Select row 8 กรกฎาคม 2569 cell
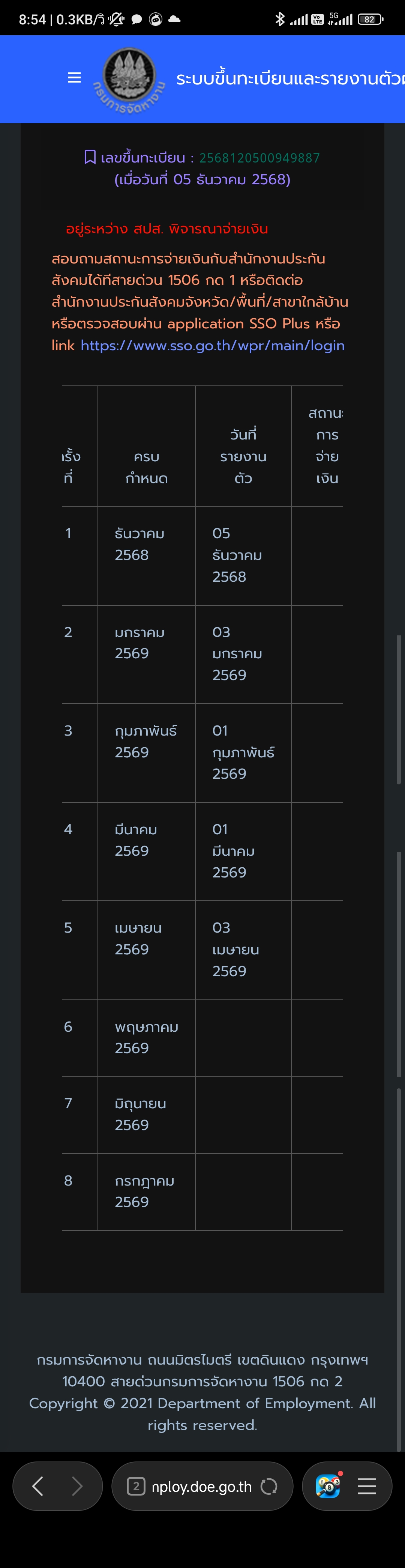 pyautogui.click(x=145, y=1191)
